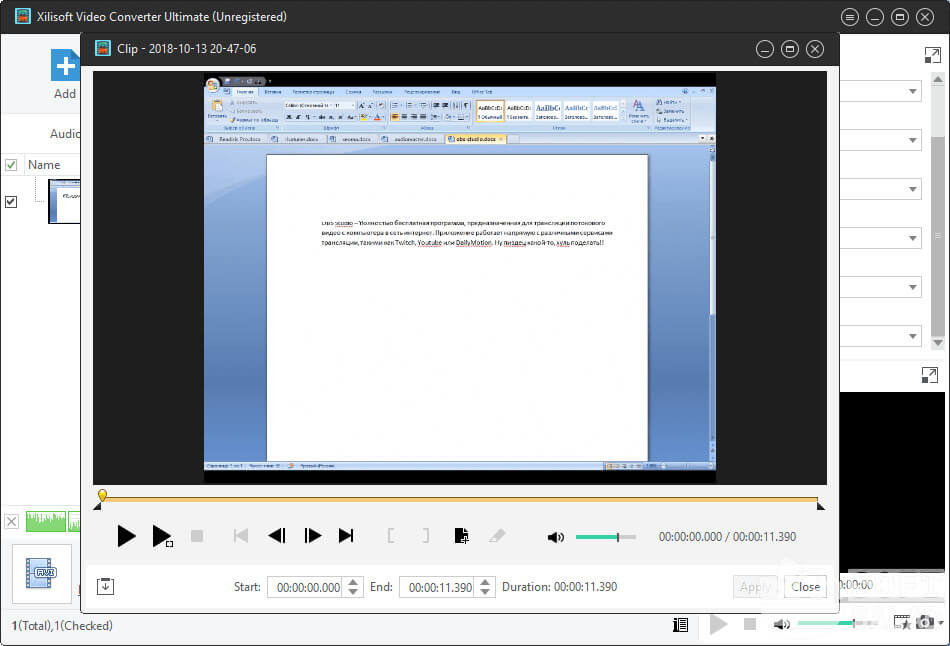Toggle the Name column header checkbox
This screenshot has height=646, width=950.
point(11,165)
